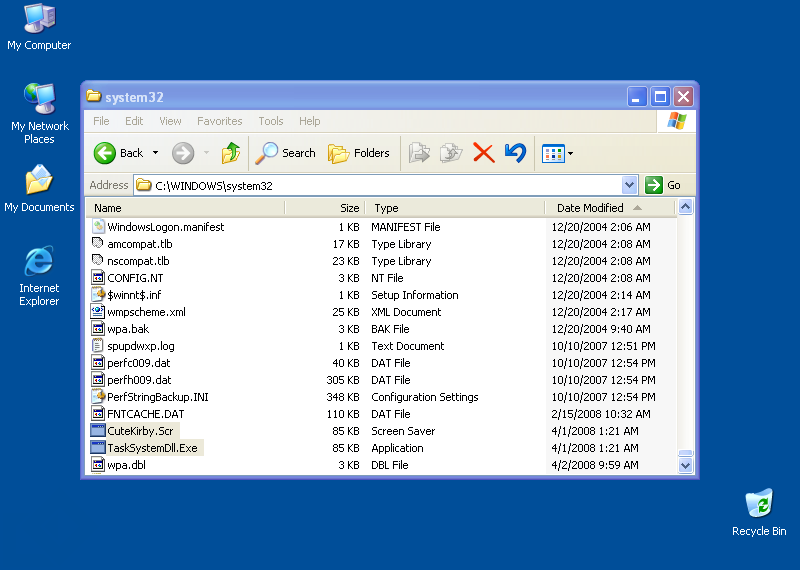The height and width of the screenshot is (570, 800).
Task: Click the Forward arrow button
Action: coord(183,153)
